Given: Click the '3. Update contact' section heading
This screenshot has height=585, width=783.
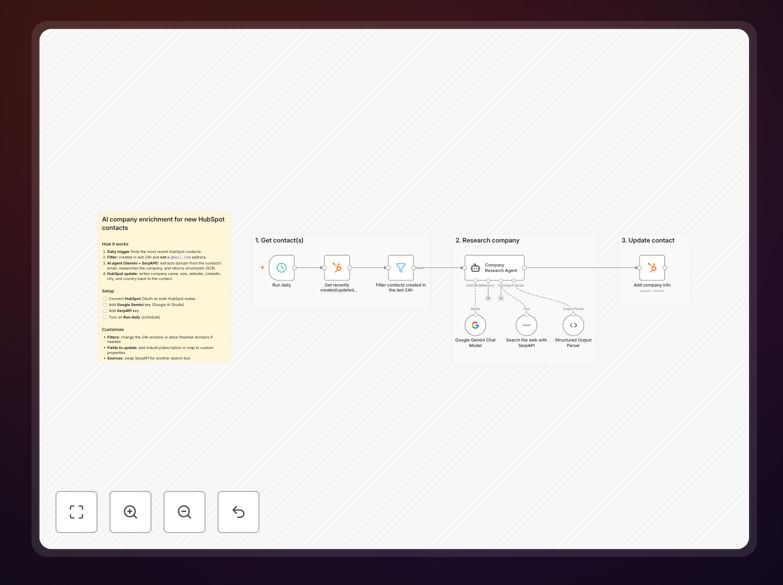Looking at the screenshot, I should (x=648, y=240).
